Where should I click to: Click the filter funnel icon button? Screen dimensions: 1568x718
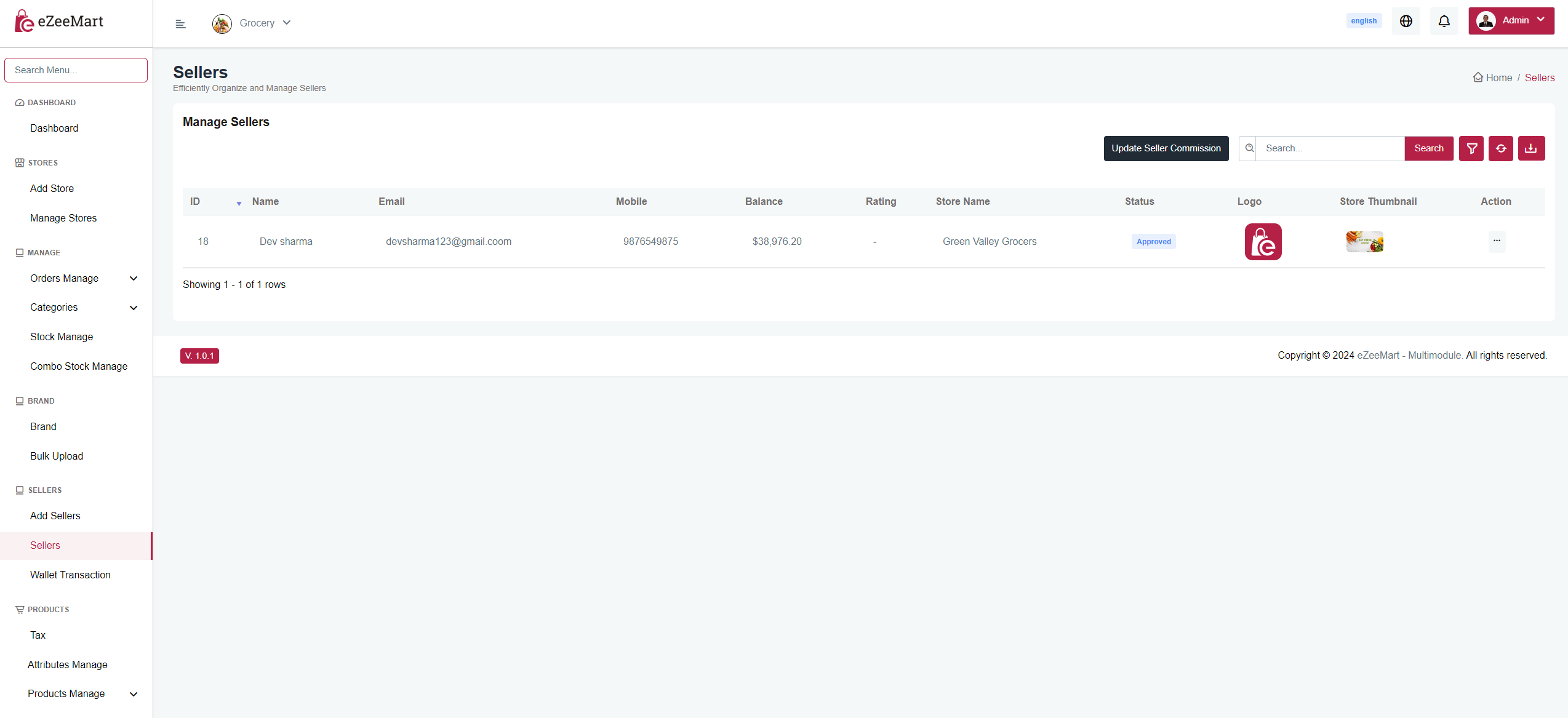point(1471,148)
